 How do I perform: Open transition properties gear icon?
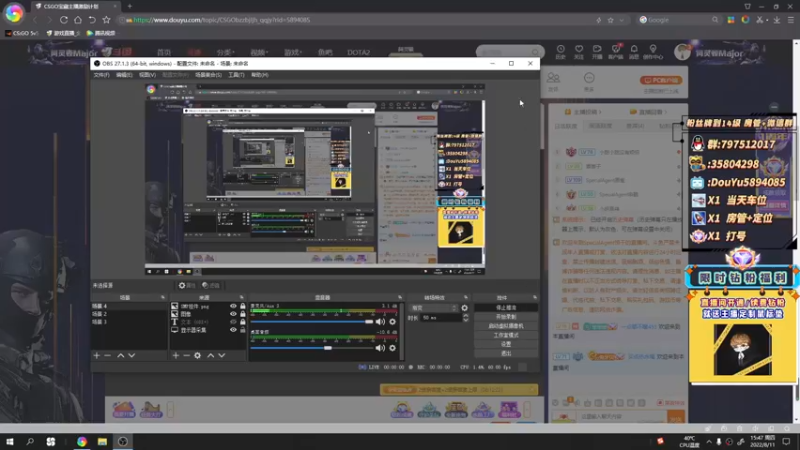click(464, 308)
